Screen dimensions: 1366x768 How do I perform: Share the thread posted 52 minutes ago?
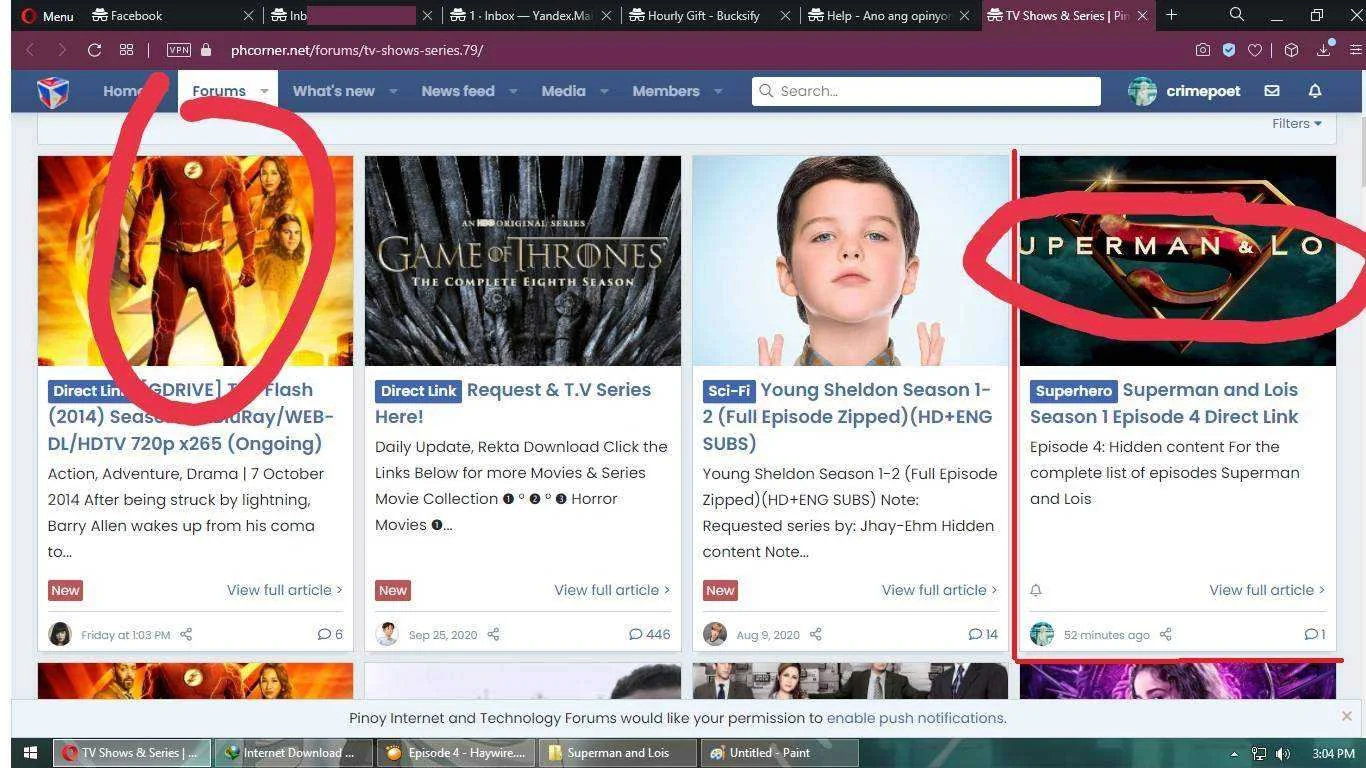(x=1166, y=634)
